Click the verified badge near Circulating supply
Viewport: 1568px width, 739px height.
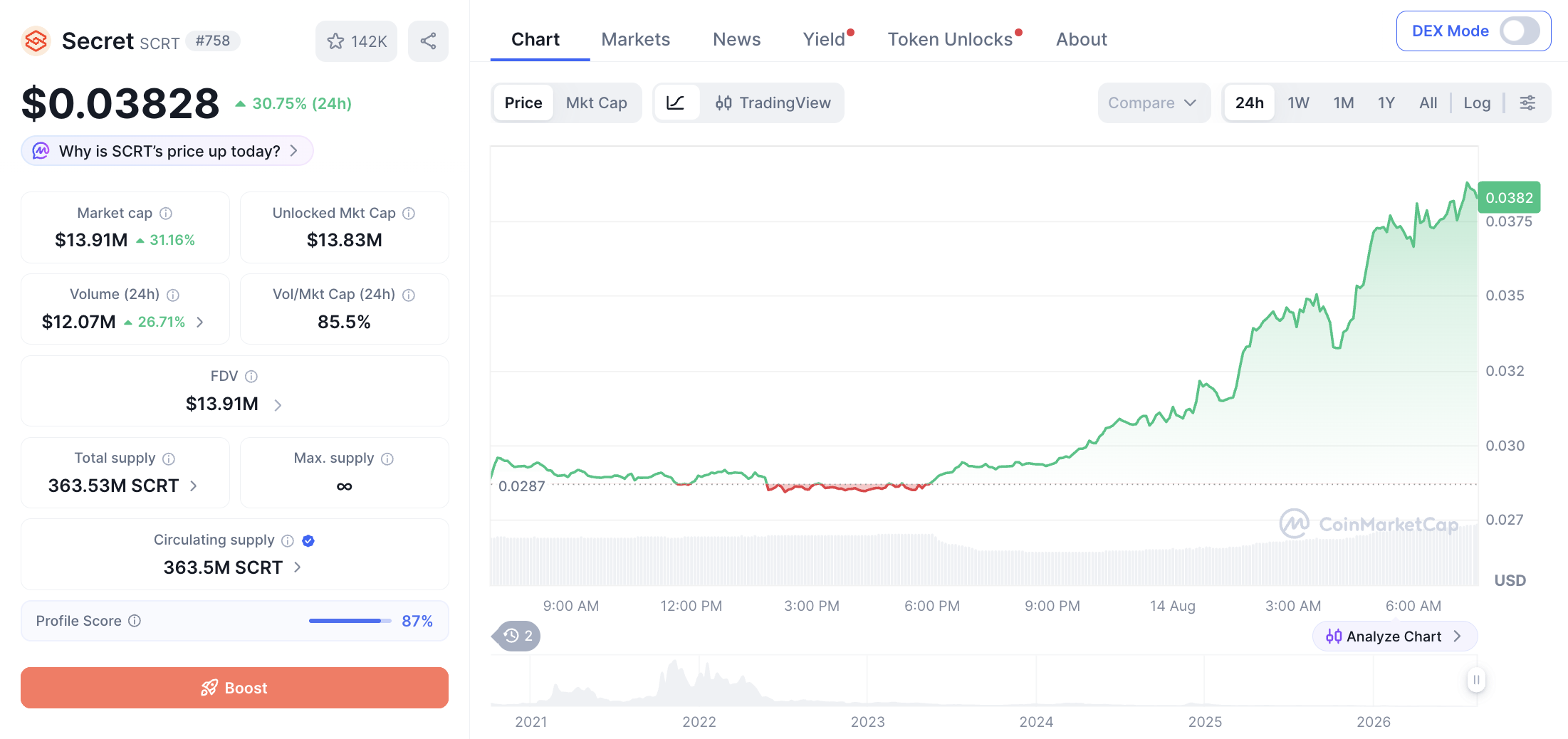[x=308, y=540]
